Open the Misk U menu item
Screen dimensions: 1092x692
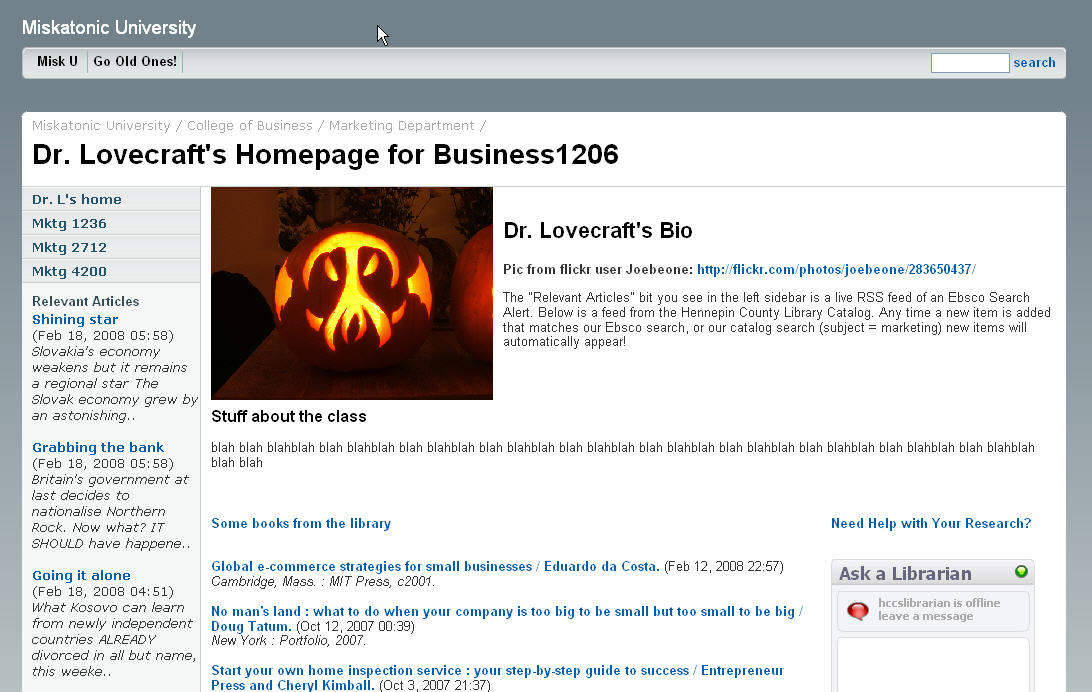point(57,61)
